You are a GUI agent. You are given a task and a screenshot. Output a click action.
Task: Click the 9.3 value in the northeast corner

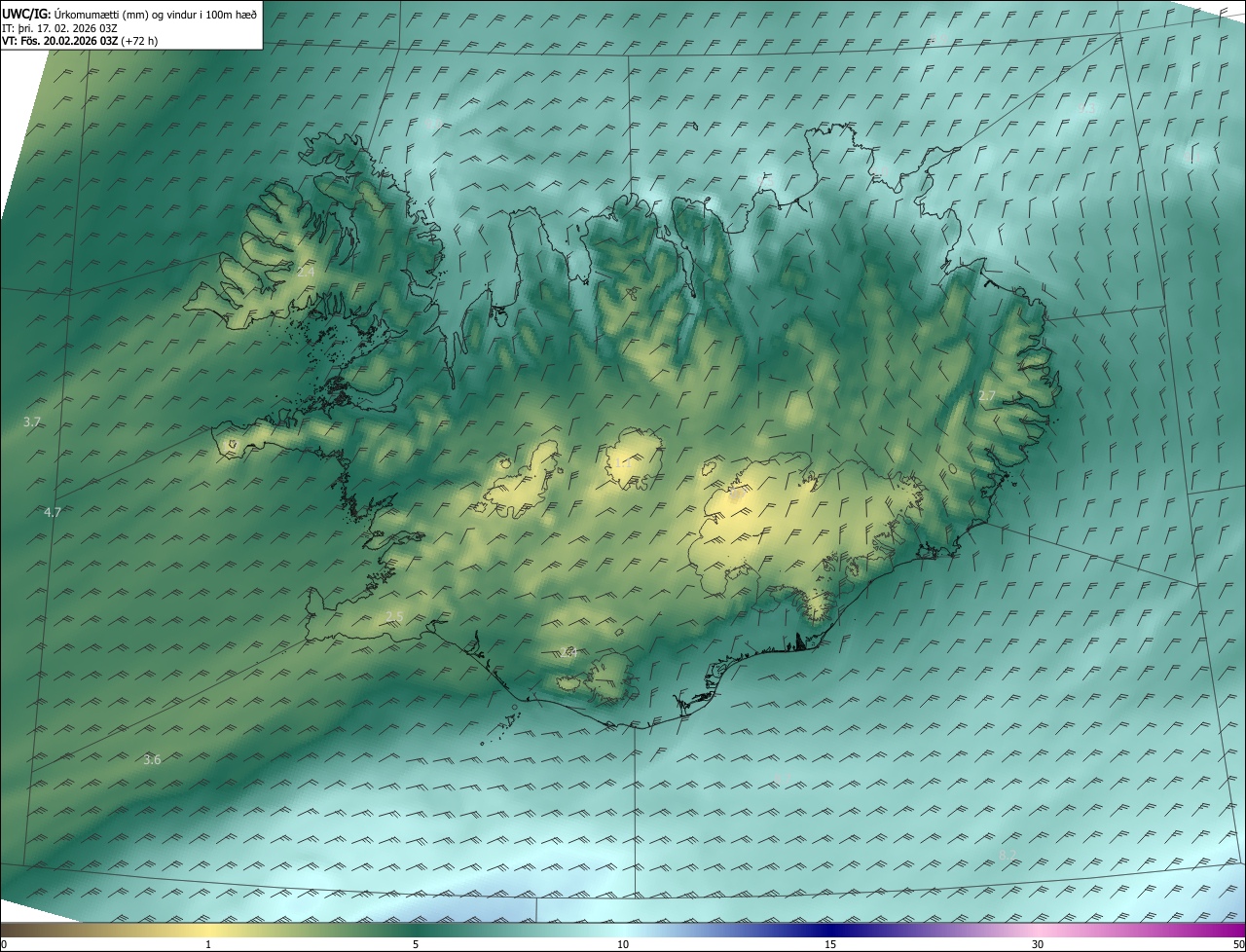click(1087, 107)
